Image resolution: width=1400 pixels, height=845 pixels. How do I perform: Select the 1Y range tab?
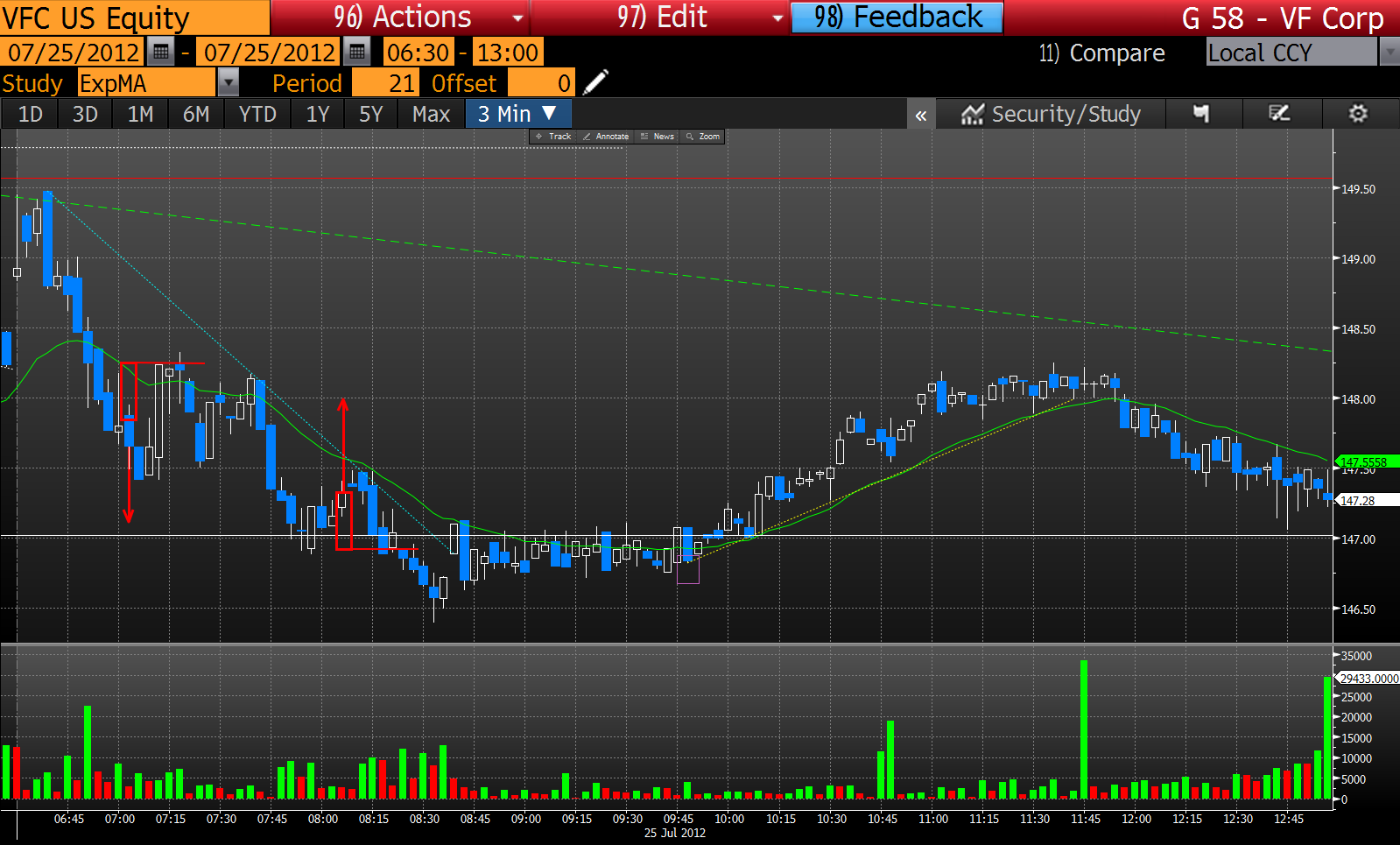318,114
